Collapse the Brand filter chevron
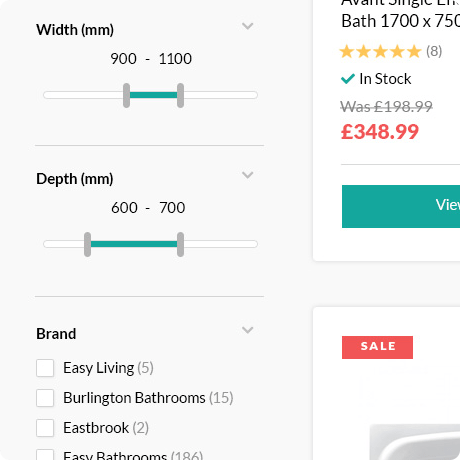 point(247,330)
